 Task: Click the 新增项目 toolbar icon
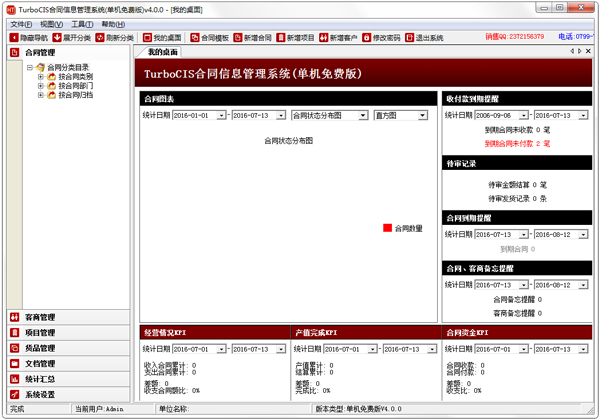(281, 37)
